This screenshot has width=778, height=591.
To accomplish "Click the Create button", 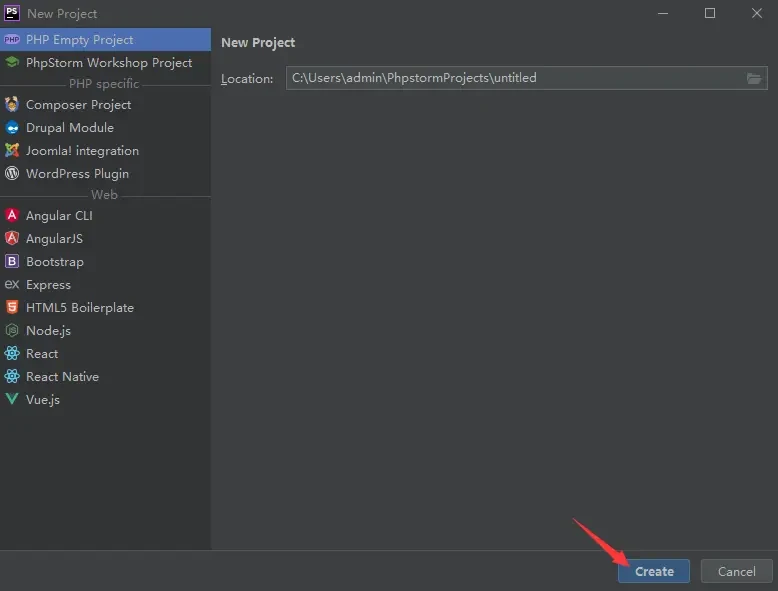I will (x=653, y=571).
